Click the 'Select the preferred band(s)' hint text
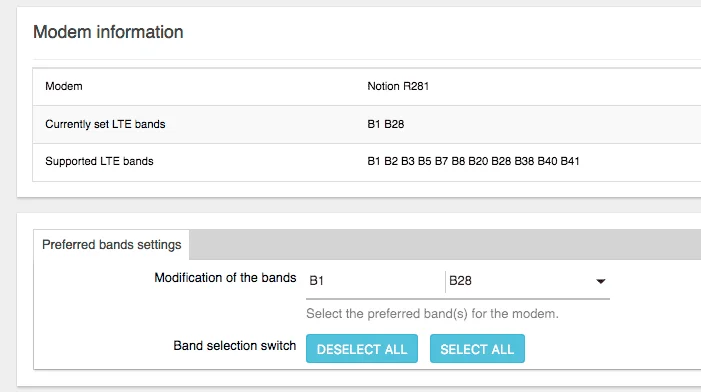Viewport: 701px width, 392px height. [x=432, y=314]
